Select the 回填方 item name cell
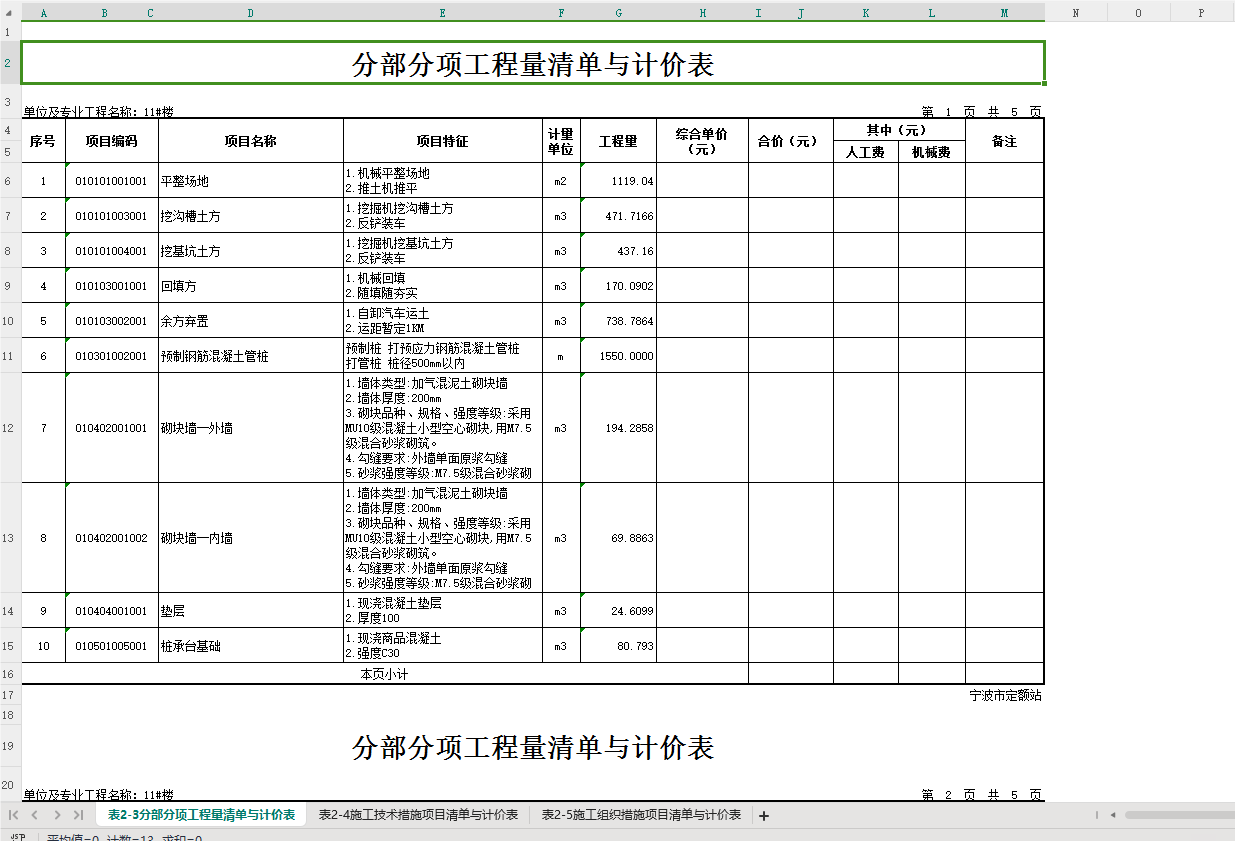This screenshot has width=1235, height=841. click(250, 286)
